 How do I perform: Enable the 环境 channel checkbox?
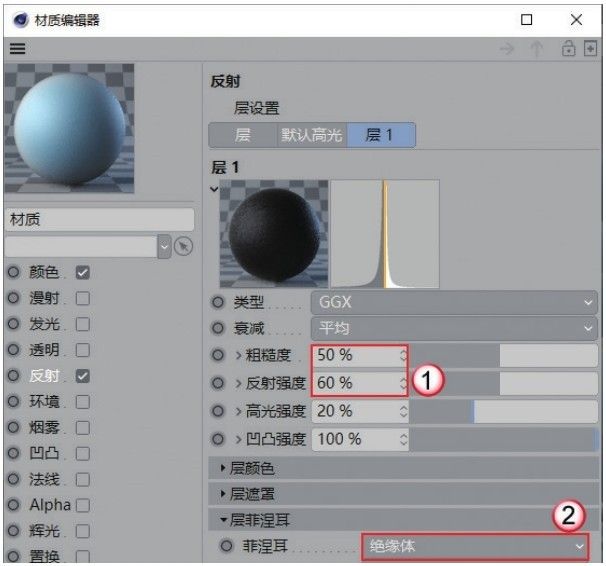[83, 402]
